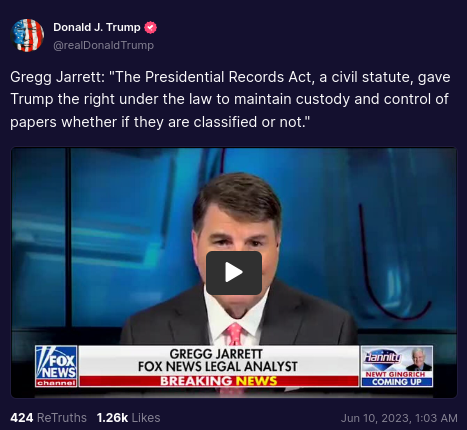Open the Jun 10, 2023 timestamp

[399, 418]
